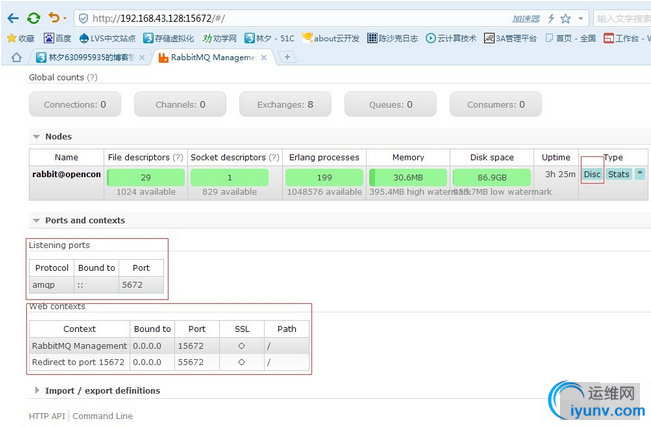This screenshot has width=651, height=427.
Task: Collapse the Ports and contexts section
Action: pos(79,221)
